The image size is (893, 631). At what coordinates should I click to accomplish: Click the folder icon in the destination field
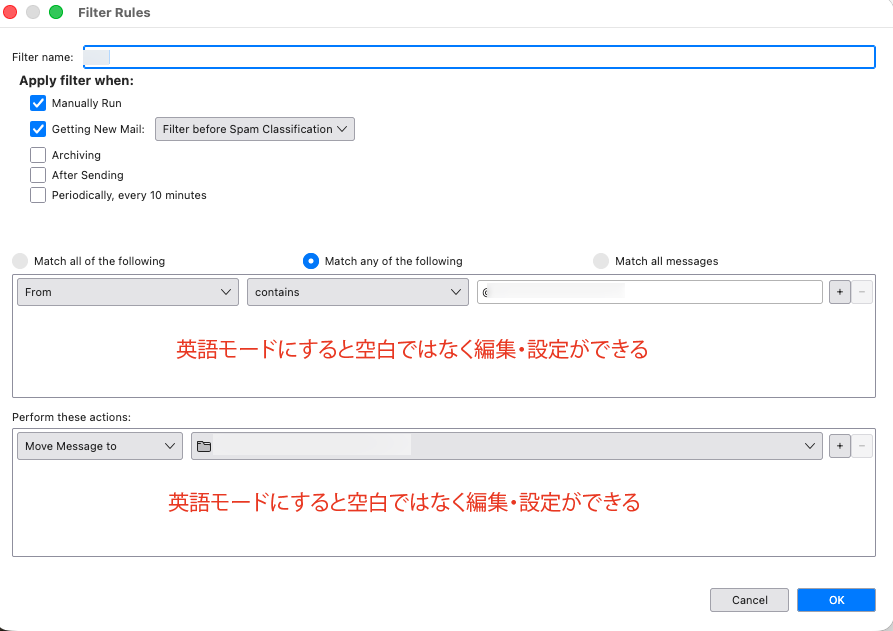204,447
